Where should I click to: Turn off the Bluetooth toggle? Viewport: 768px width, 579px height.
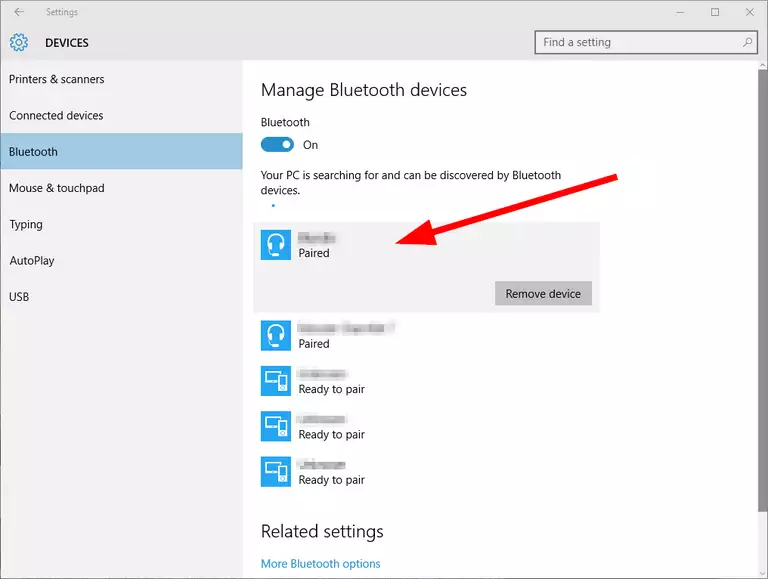pyautogui.click(x=277, y=145)
